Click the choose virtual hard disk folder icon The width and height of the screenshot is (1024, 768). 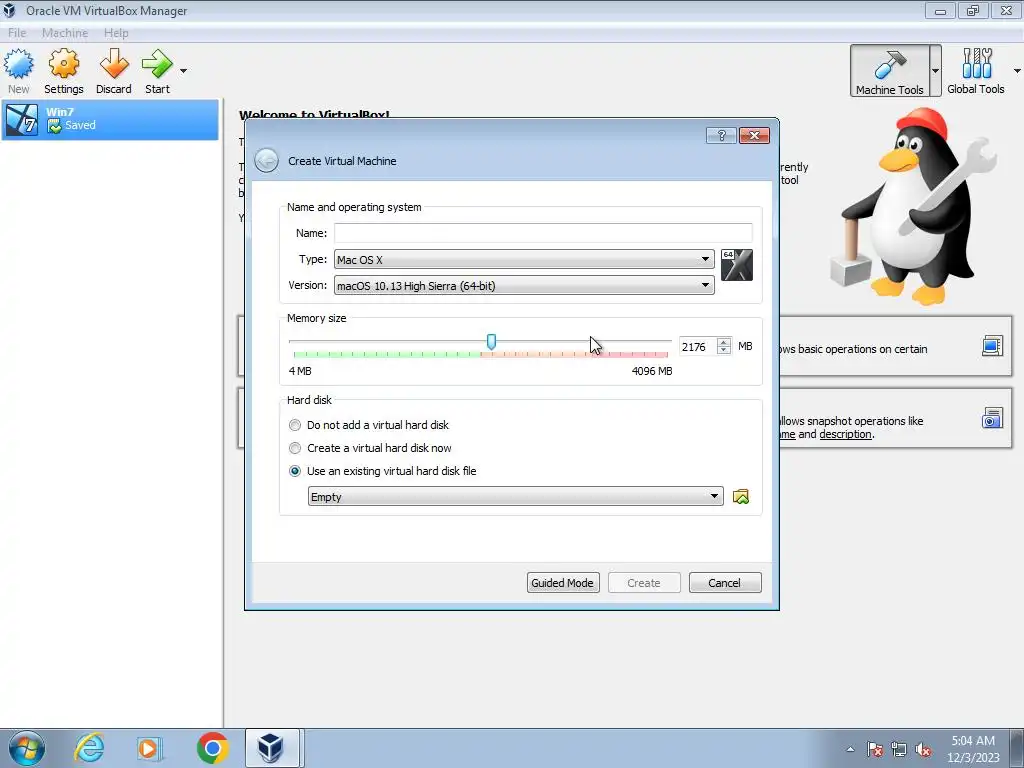(x=741, y=497)
